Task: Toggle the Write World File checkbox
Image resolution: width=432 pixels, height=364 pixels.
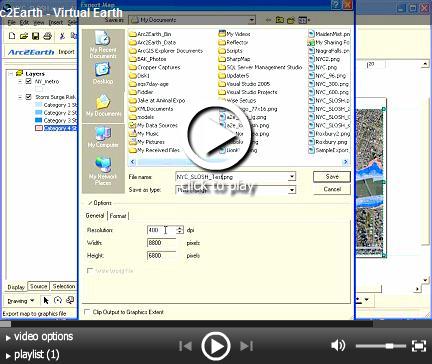Action: point(89,270)
